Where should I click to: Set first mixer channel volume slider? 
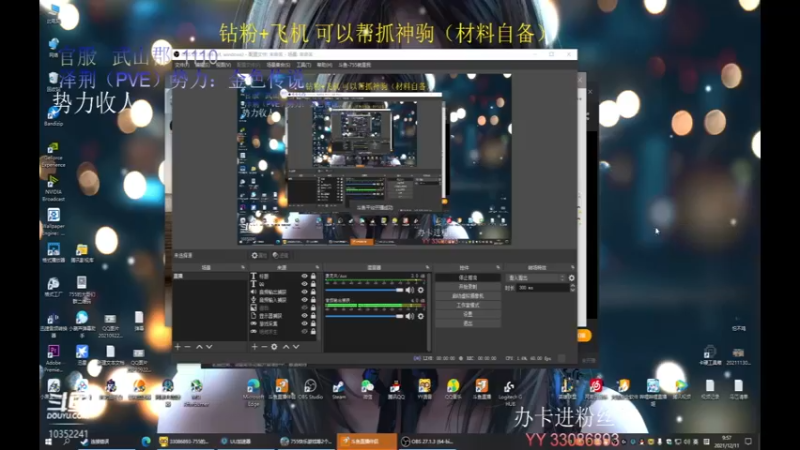365,290
